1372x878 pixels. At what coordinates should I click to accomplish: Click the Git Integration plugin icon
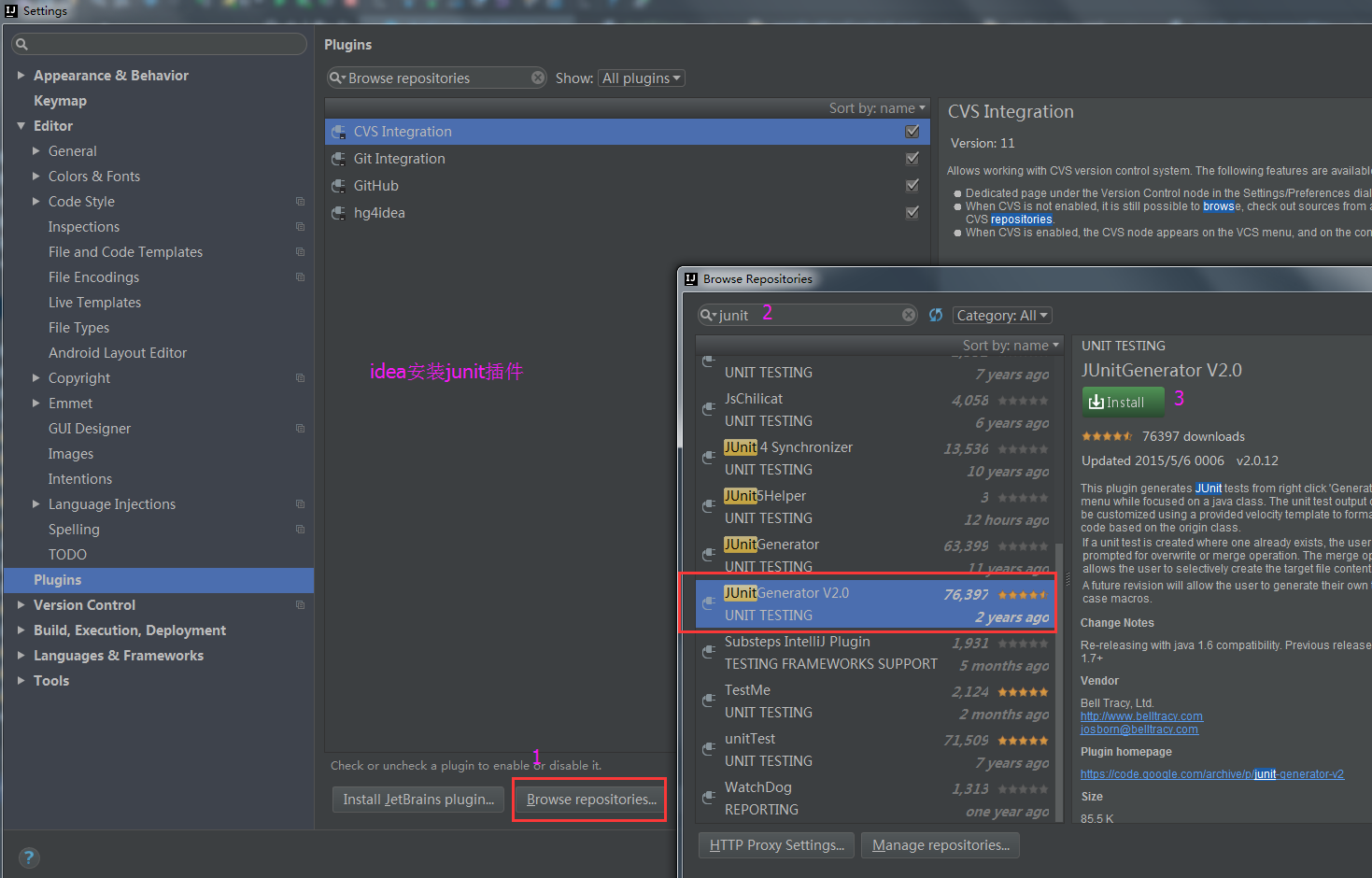339,159
